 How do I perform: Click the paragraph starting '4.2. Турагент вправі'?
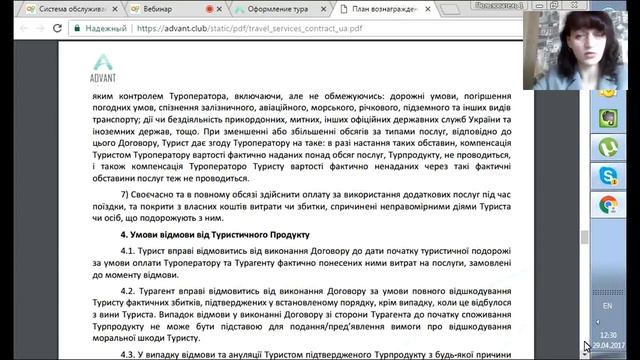(302, 314)
